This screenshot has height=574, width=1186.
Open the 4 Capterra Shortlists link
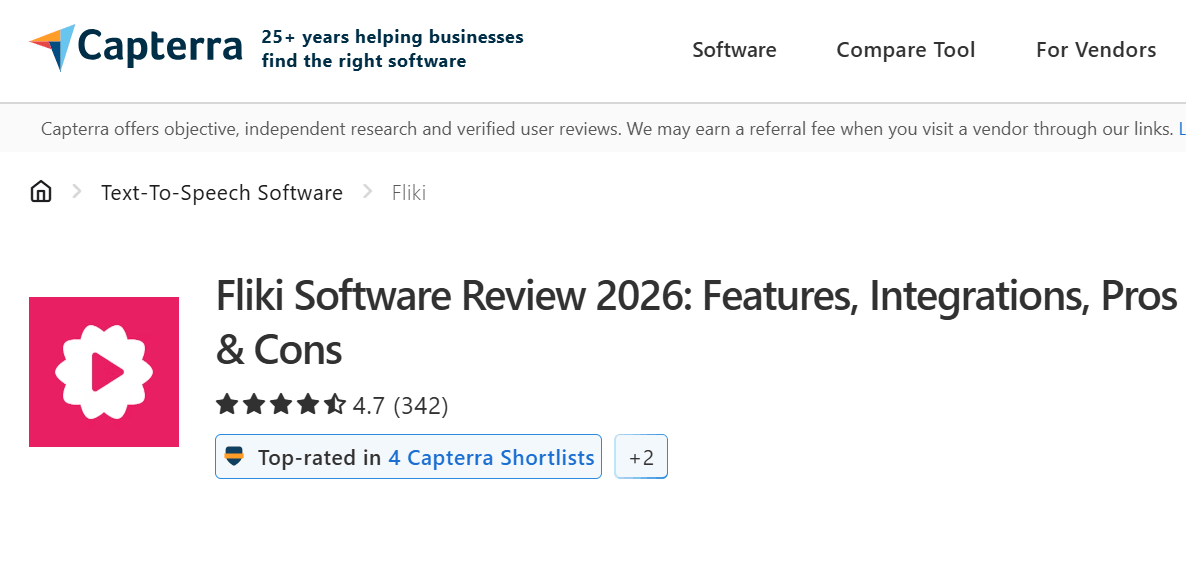click(x=491, y=458)
